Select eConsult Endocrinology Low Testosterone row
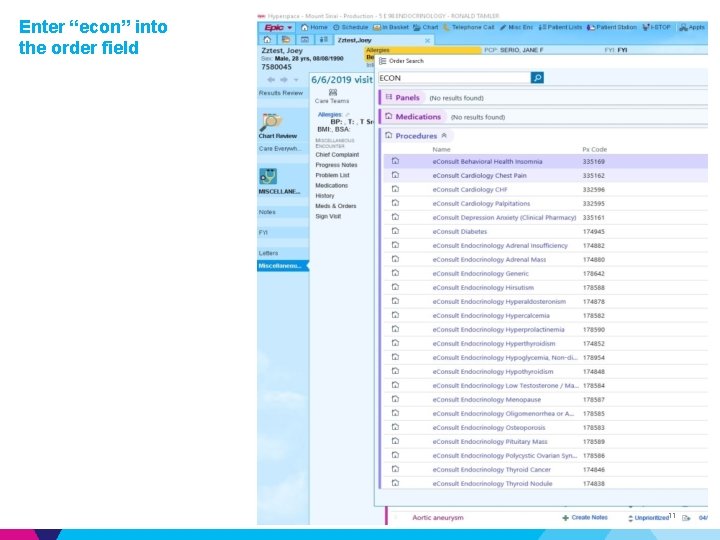This screenshot has width=720, height=540. (x=546, y=385)
